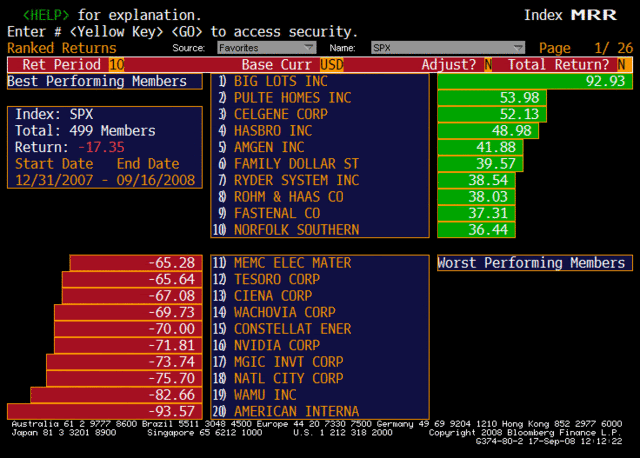
Task: Select NORFOLK SOUTHERN row
Action: [296, 229]
